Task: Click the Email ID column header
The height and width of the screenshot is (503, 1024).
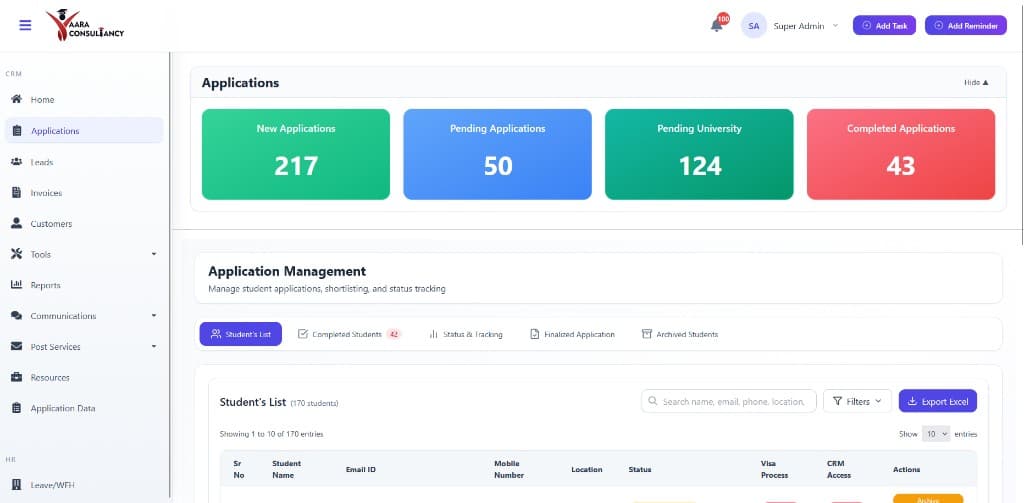Action: coord(360,469)
